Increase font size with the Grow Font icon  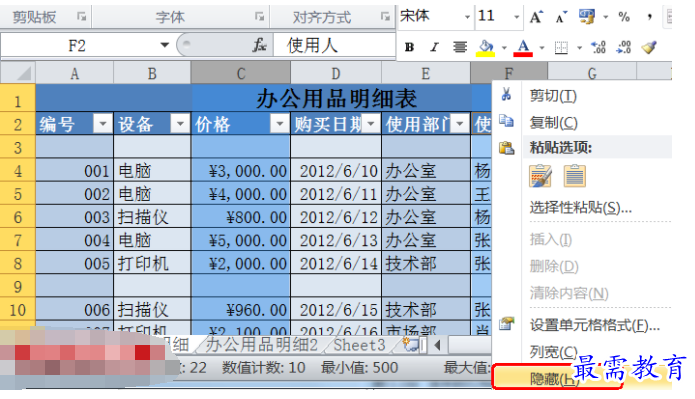(x=536, y=17)
